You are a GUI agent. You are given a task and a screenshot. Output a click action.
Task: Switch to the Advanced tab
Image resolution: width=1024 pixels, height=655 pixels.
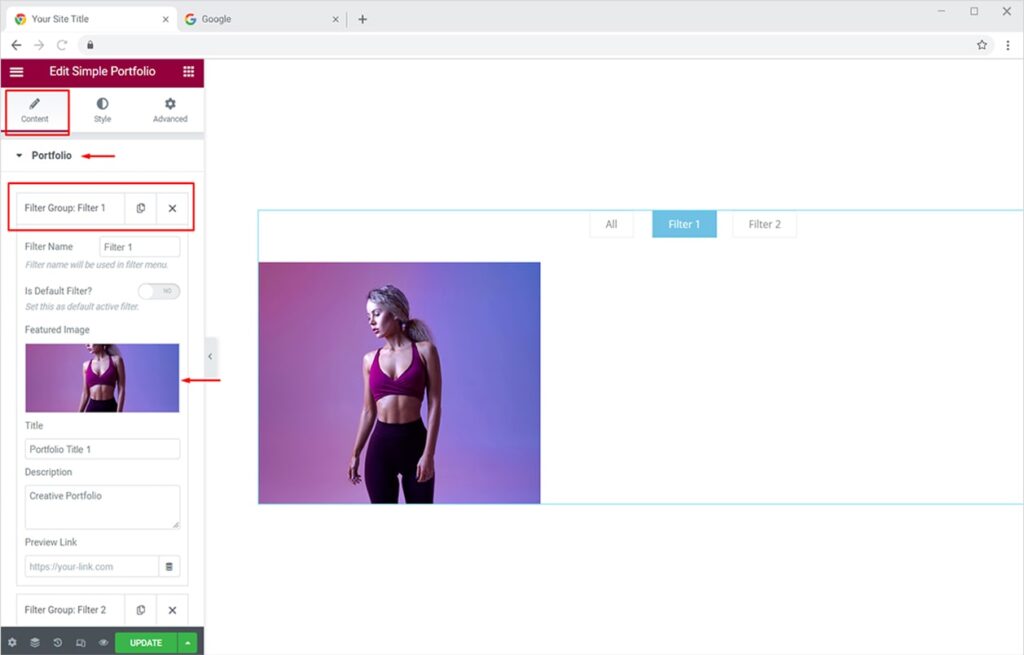tap(170, 110)
